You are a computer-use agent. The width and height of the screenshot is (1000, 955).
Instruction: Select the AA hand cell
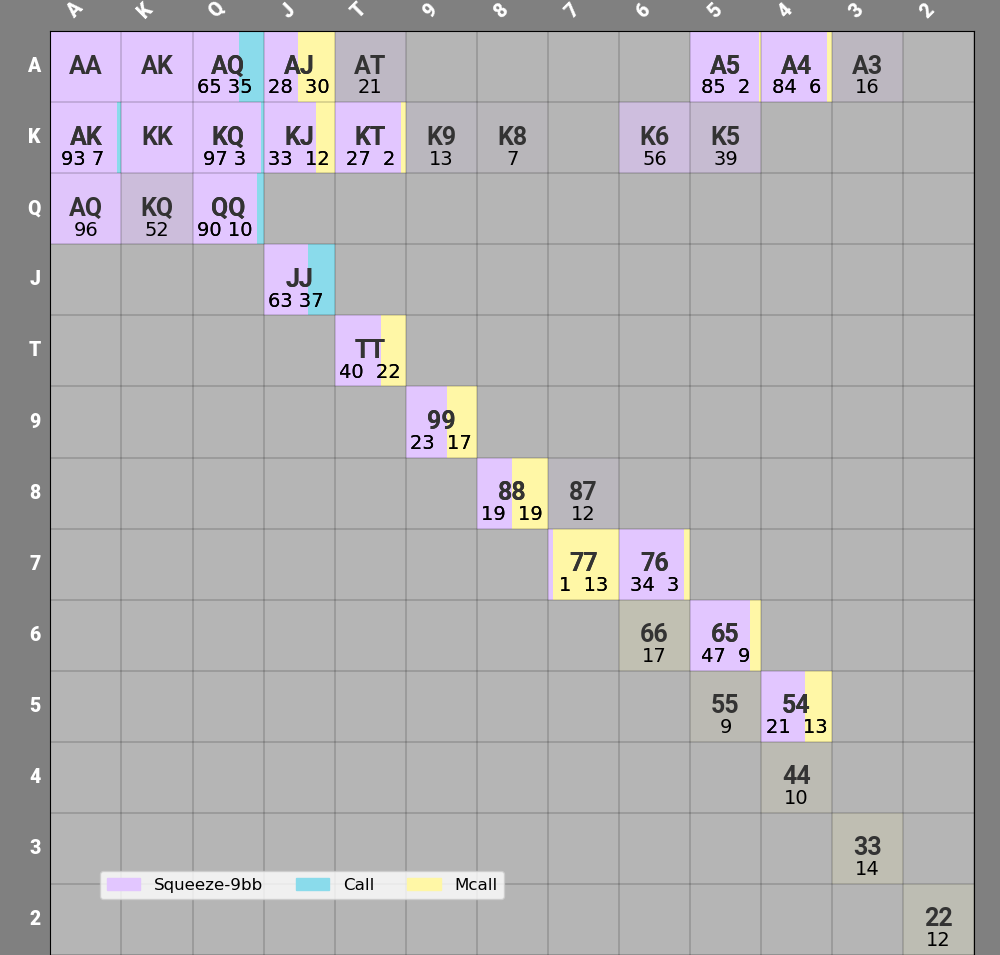[x=85, y=67]
